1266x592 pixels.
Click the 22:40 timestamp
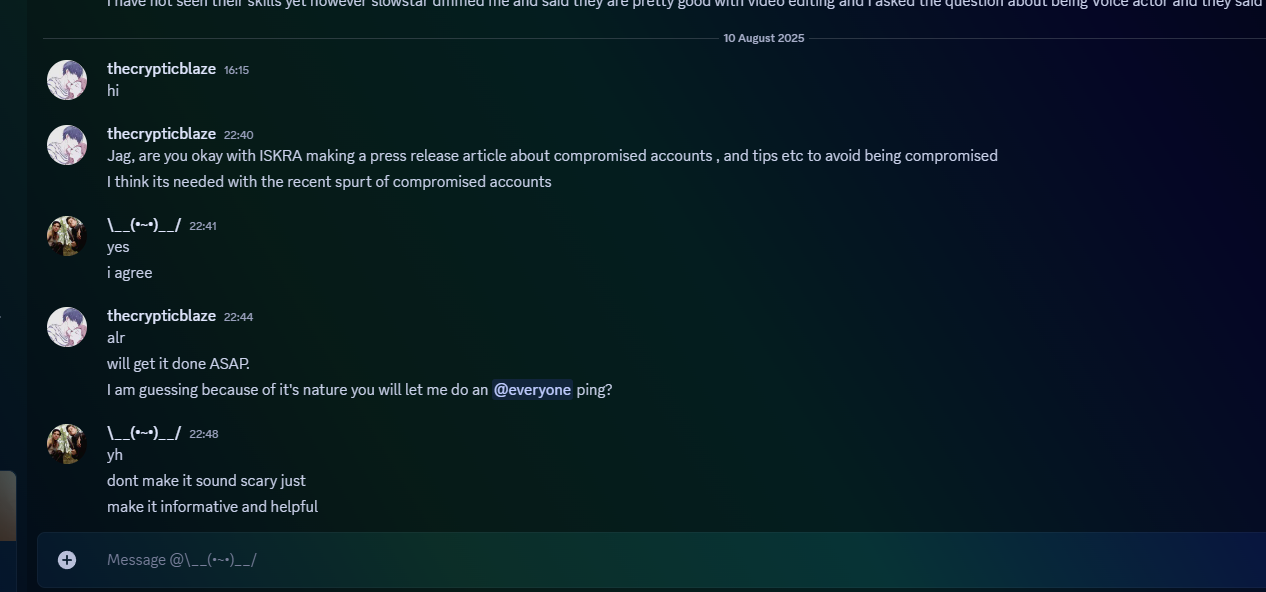(238, 135)
